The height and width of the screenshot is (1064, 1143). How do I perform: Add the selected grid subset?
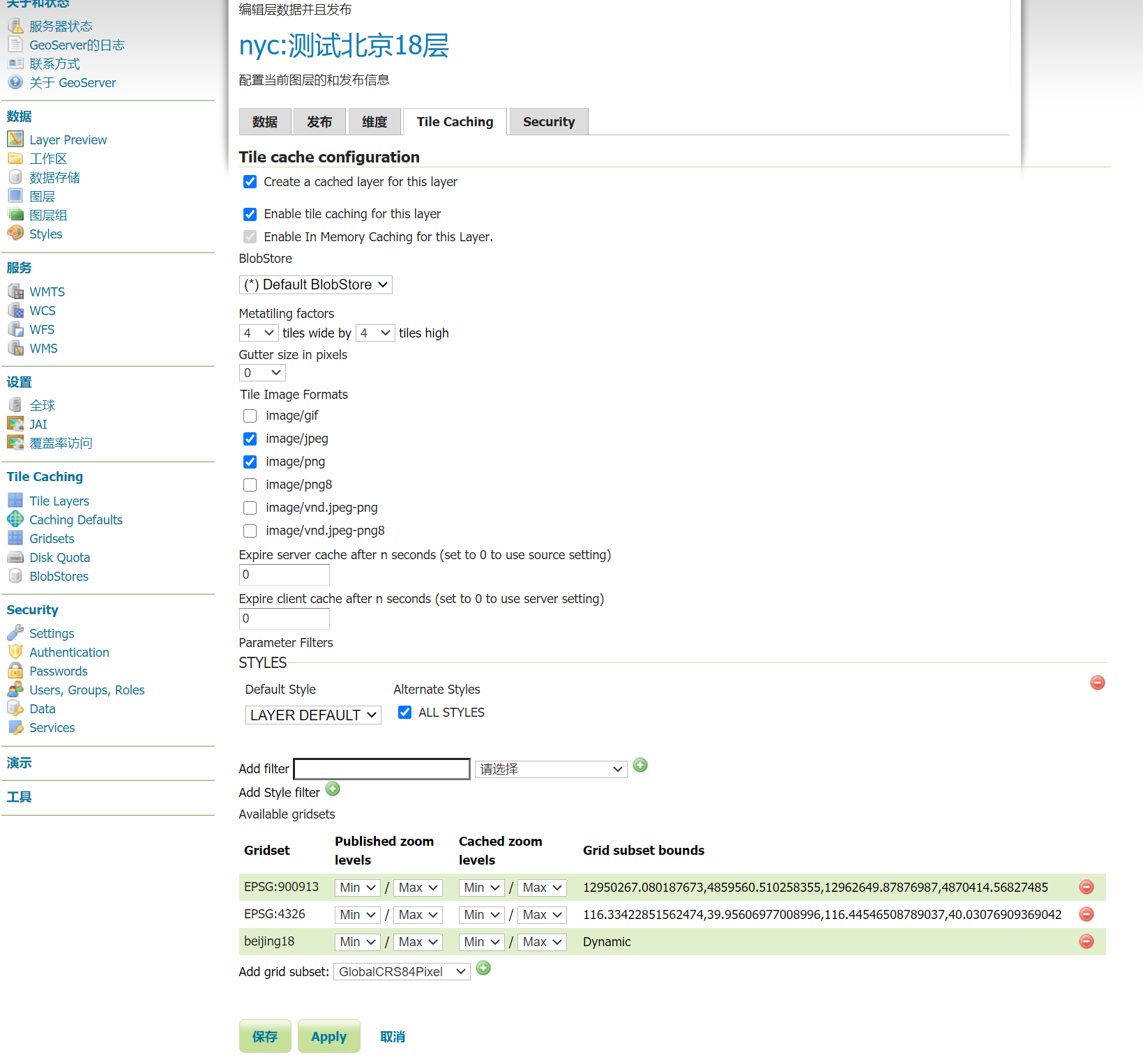pyautogui.click(x=483, y=968)
